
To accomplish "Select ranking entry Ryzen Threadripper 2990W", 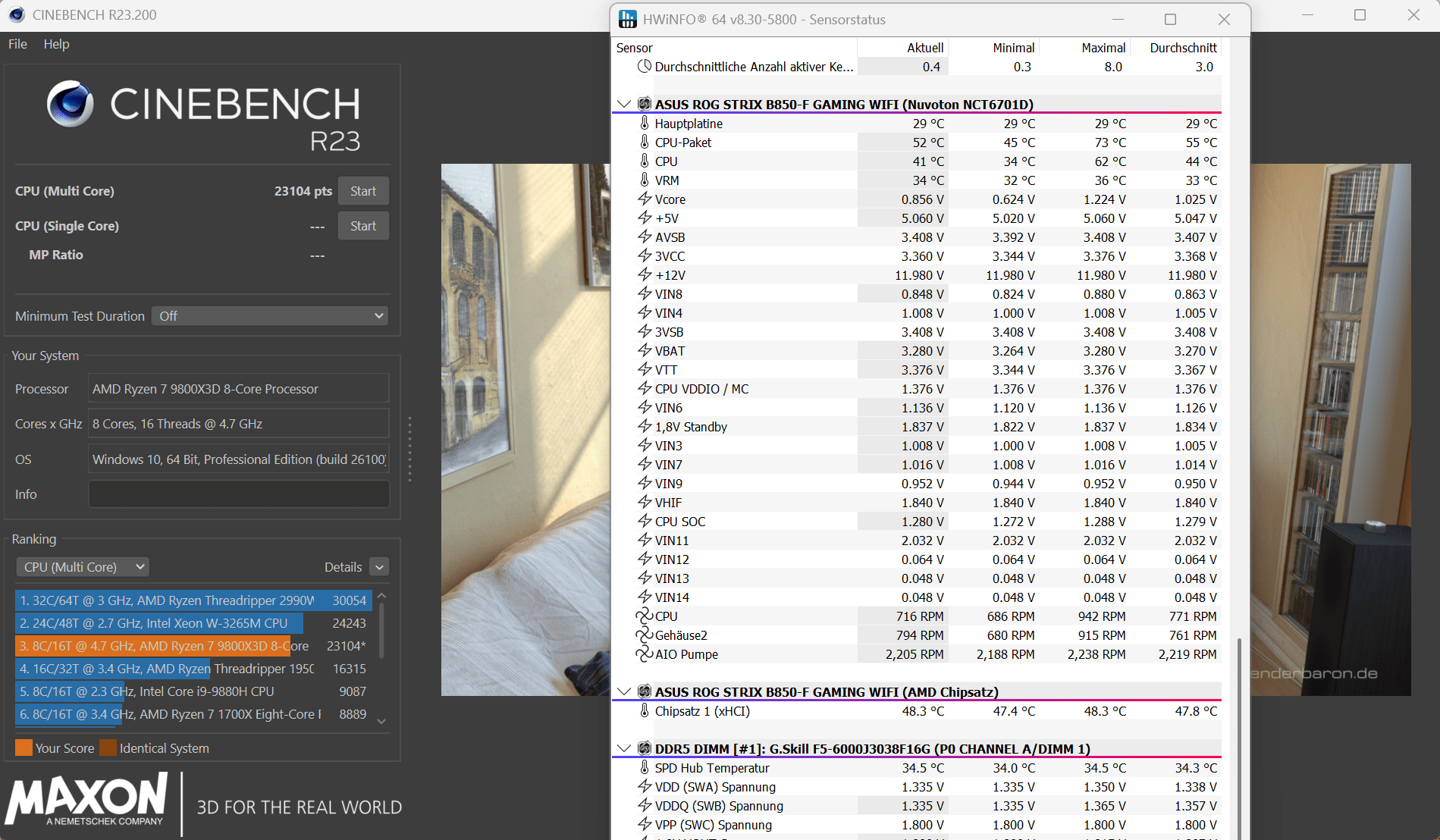I will pyautogui.click(x=193, y=600).
